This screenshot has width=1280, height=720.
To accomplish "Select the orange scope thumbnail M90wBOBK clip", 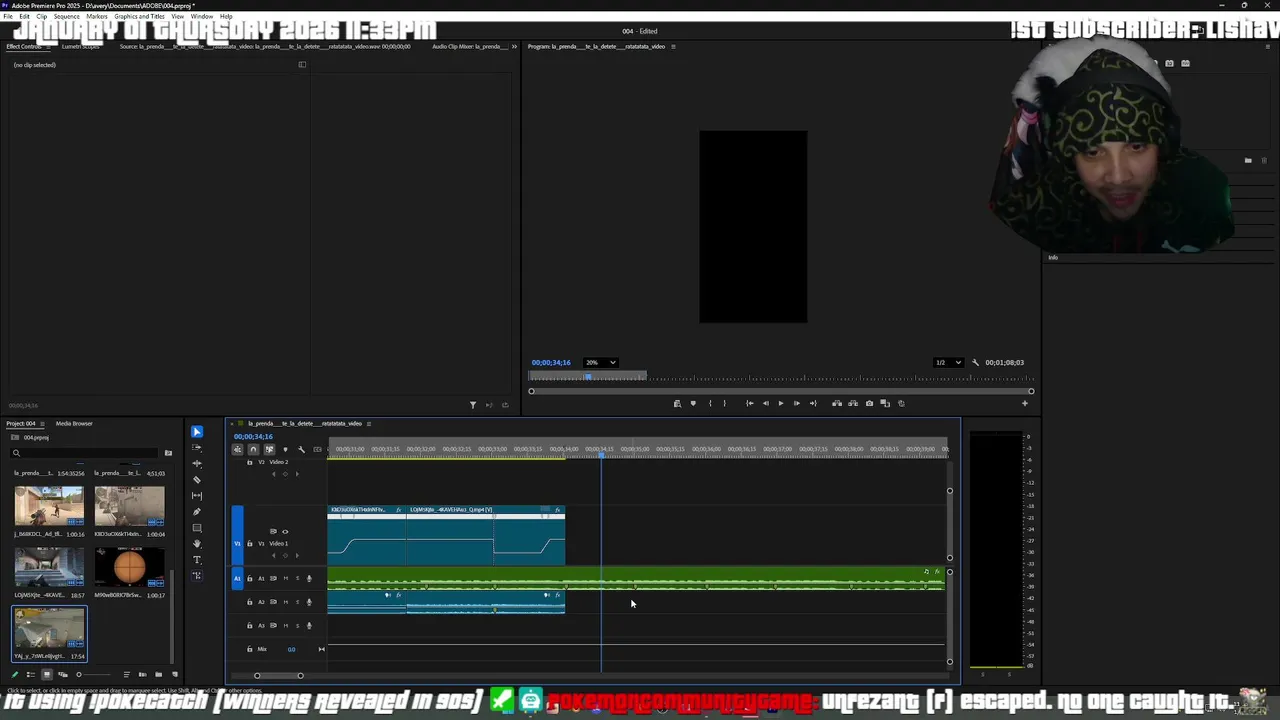I will pyautogui.click(x=129, y=568).
